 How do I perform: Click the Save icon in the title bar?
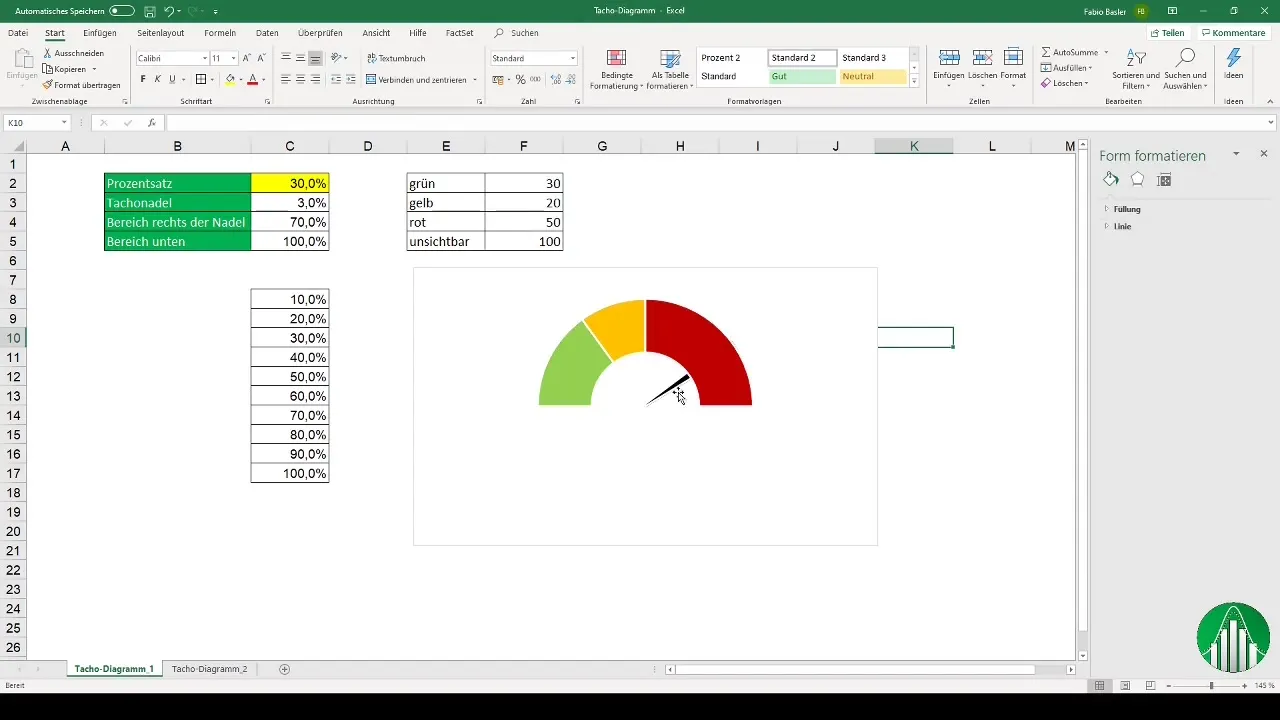[x=149, y=10]
